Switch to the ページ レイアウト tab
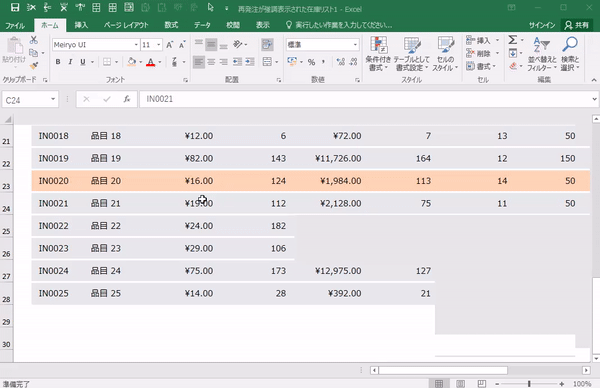This screenshot has width=600, height=388. (x=126, y=25)
